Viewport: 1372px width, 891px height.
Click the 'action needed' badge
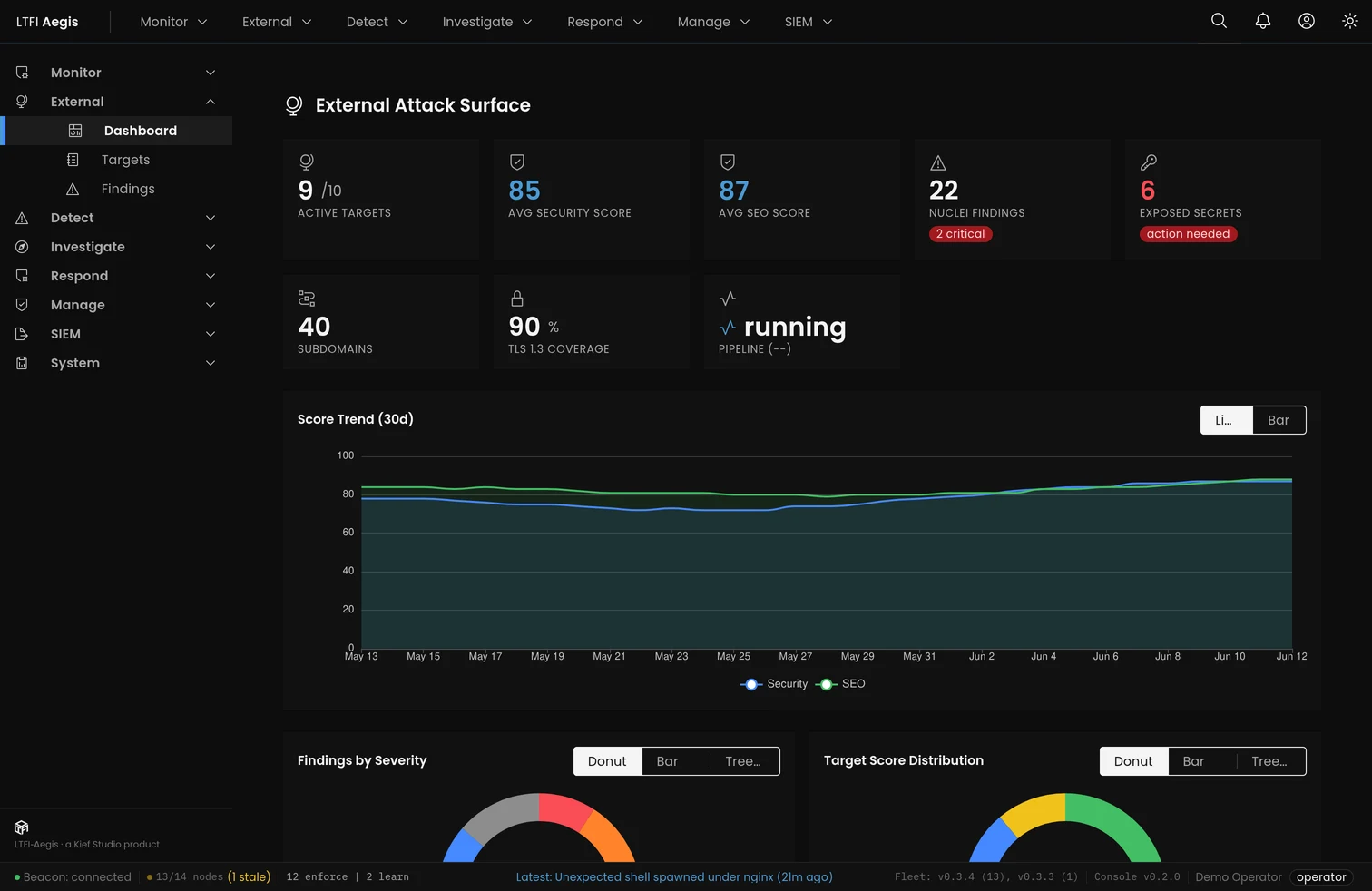pyautogui.click(x=1188, y=234)
